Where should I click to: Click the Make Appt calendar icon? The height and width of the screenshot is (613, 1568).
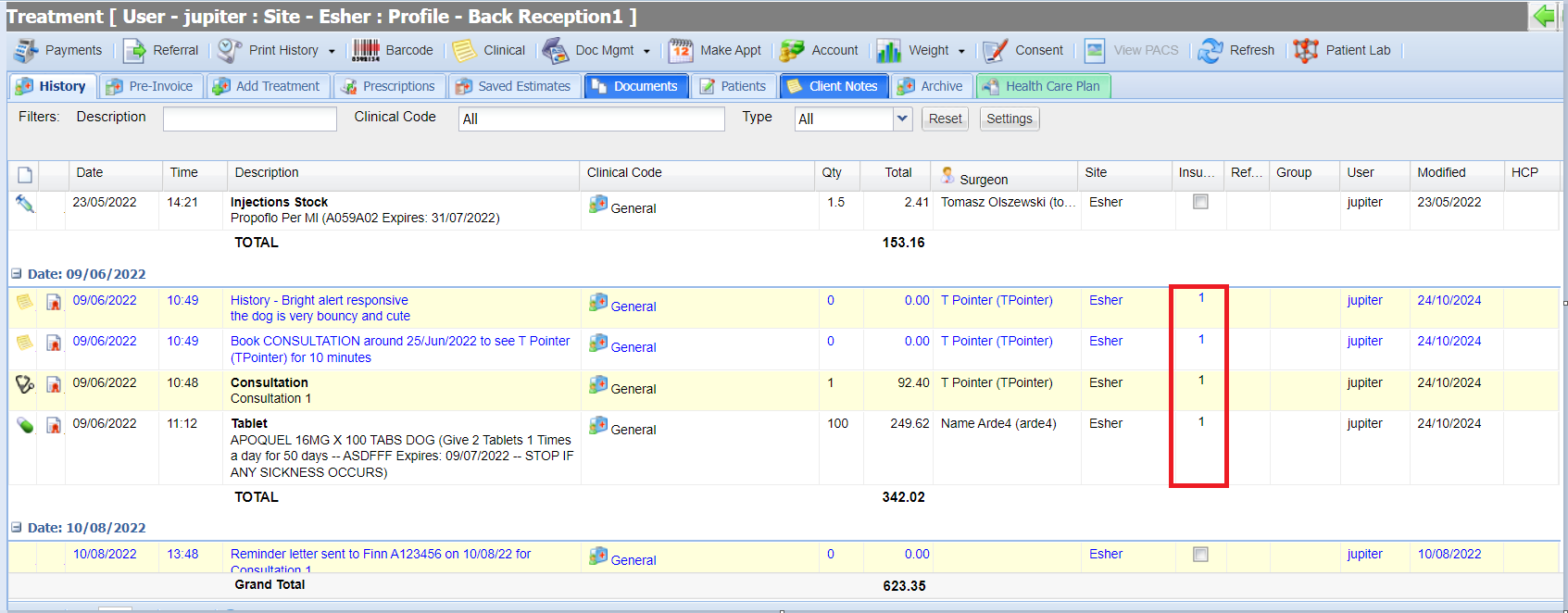click(x=681, y=50)
